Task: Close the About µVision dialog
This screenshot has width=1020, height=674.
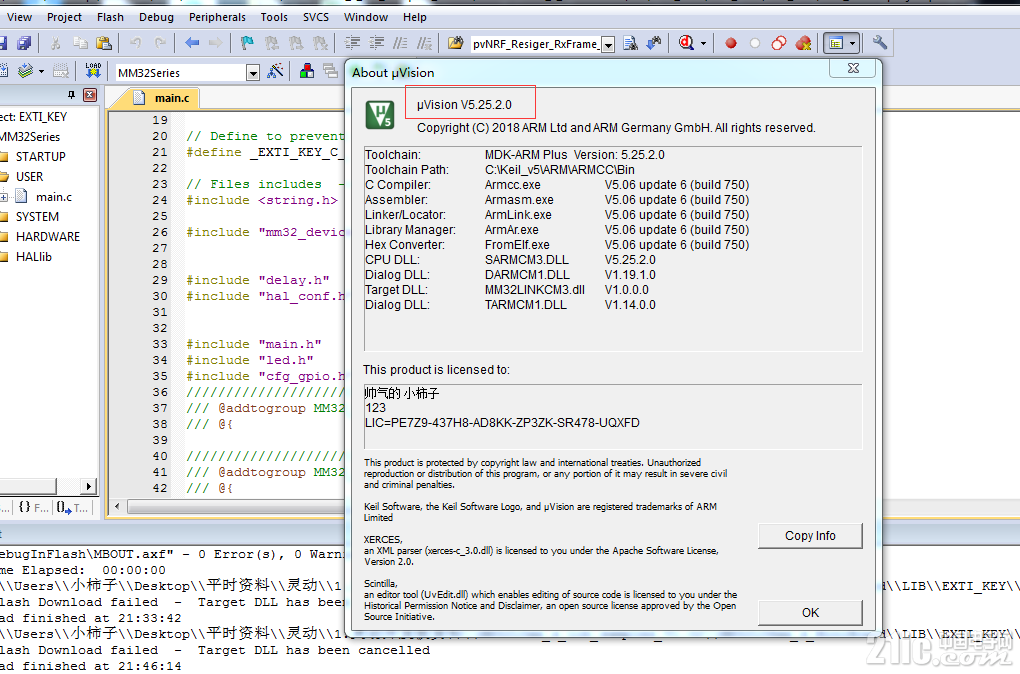Action: pyautogui.click(x=853, y=68)
